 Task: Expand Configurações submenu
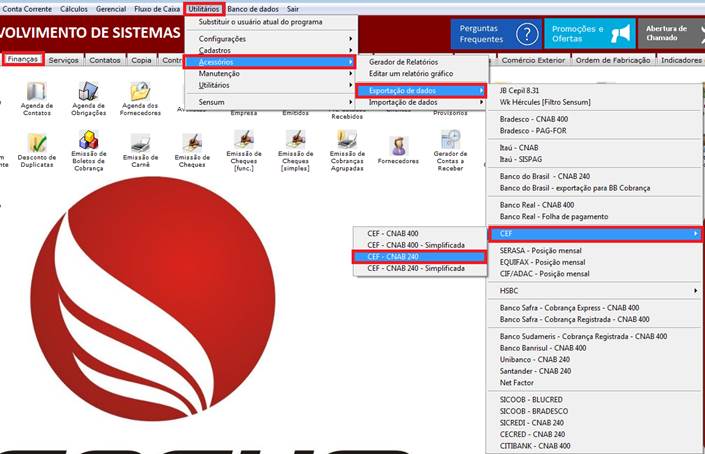click(271, 39)
